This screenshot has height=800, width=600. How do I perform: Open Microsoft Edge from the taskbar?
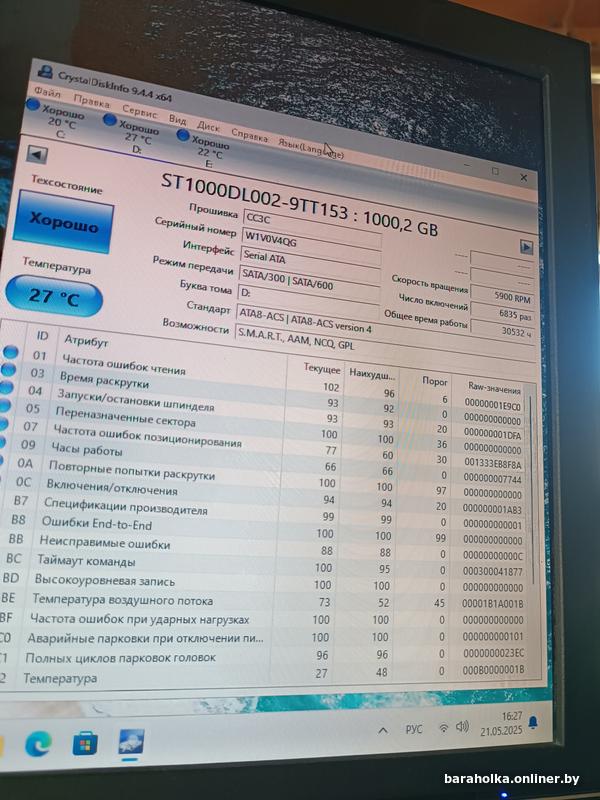coord(38,745)
